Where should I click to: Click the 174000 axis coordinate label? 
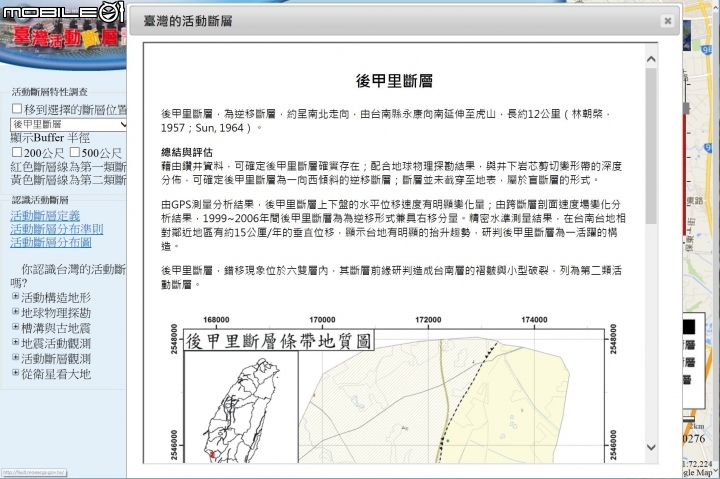pos(534,320)
